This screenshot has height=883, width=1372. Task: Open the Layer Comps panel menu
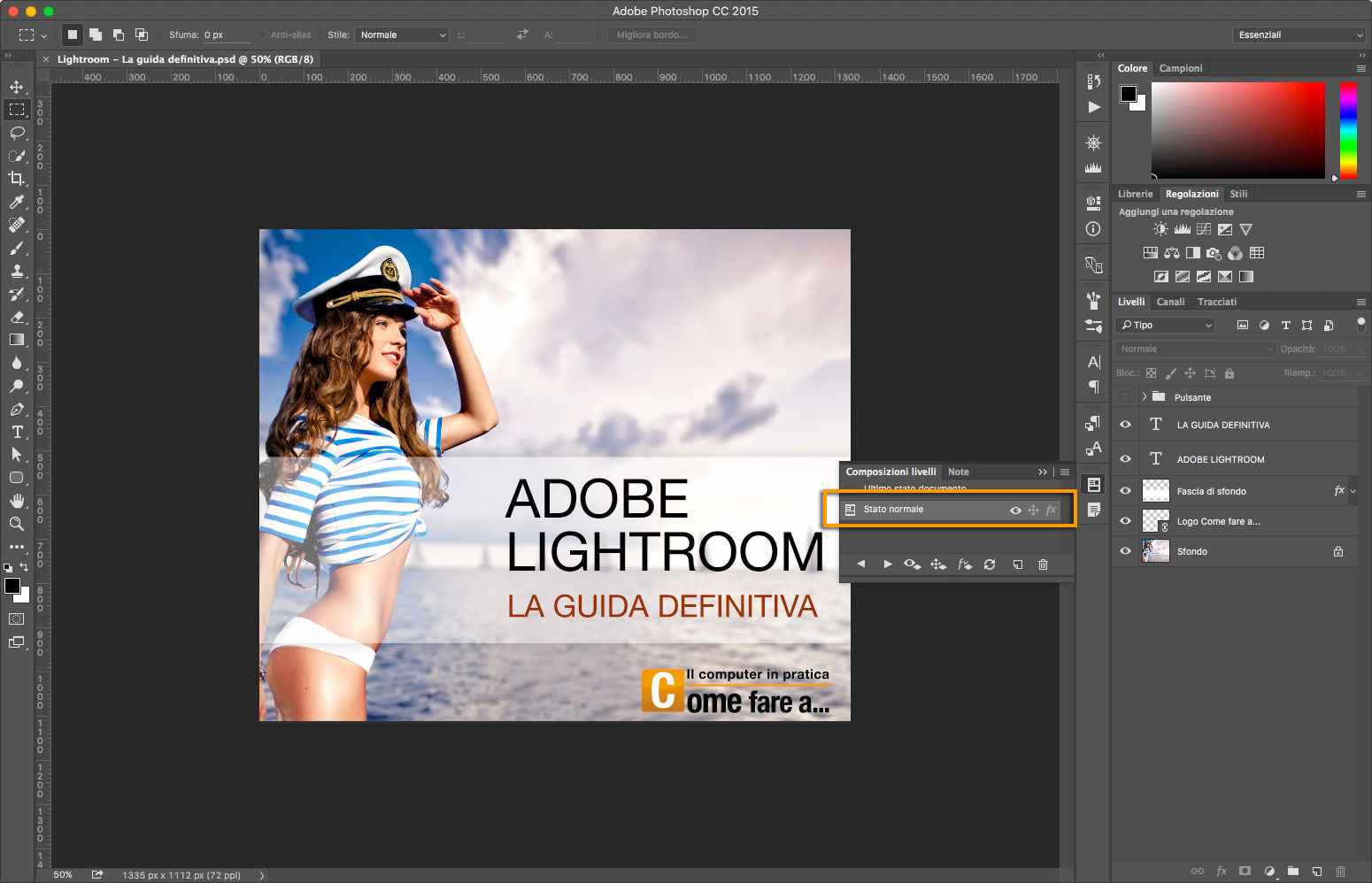pyautogui.click(x=1065, y=472)
